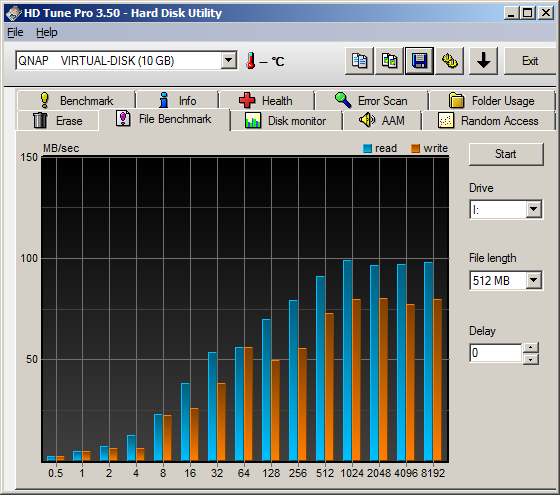Expand the QNAP VIRTUAL-DISK drive selector dropdown
Viewport: 560px width, 495px height.
tap(228, 60)
